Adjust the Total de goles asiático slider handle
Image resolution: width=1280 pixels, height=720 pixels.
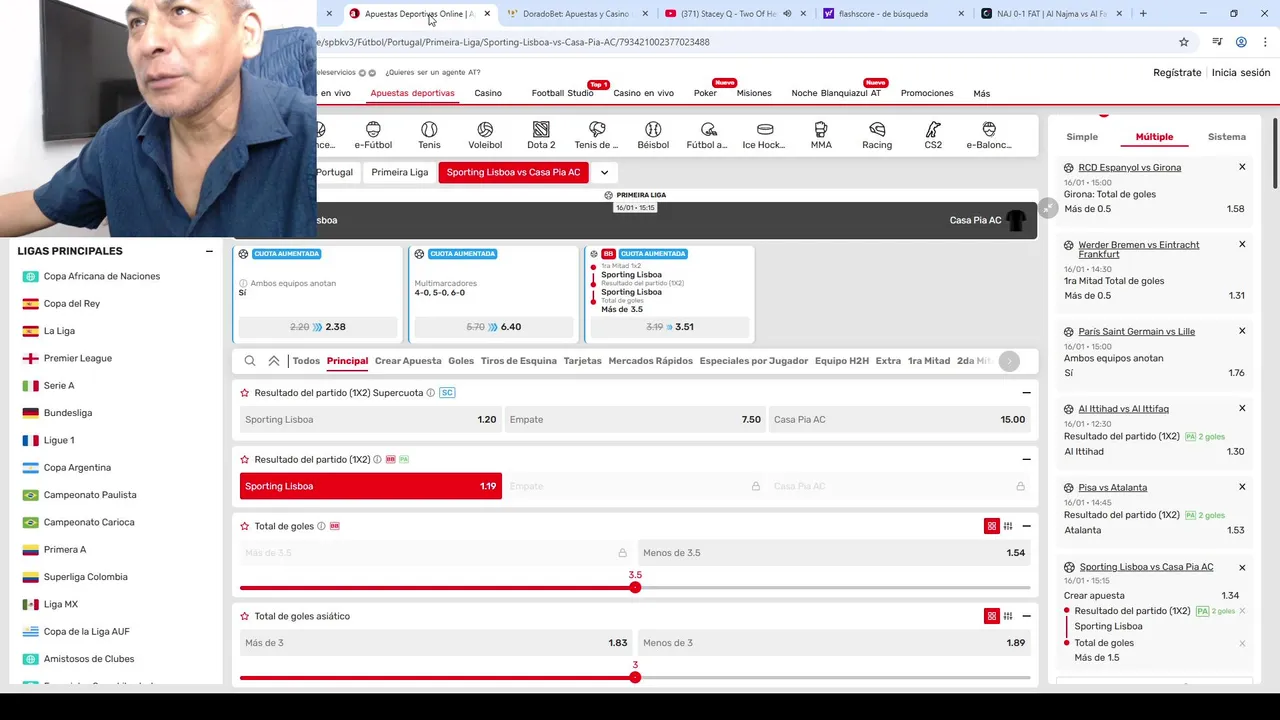click(635, 677)
